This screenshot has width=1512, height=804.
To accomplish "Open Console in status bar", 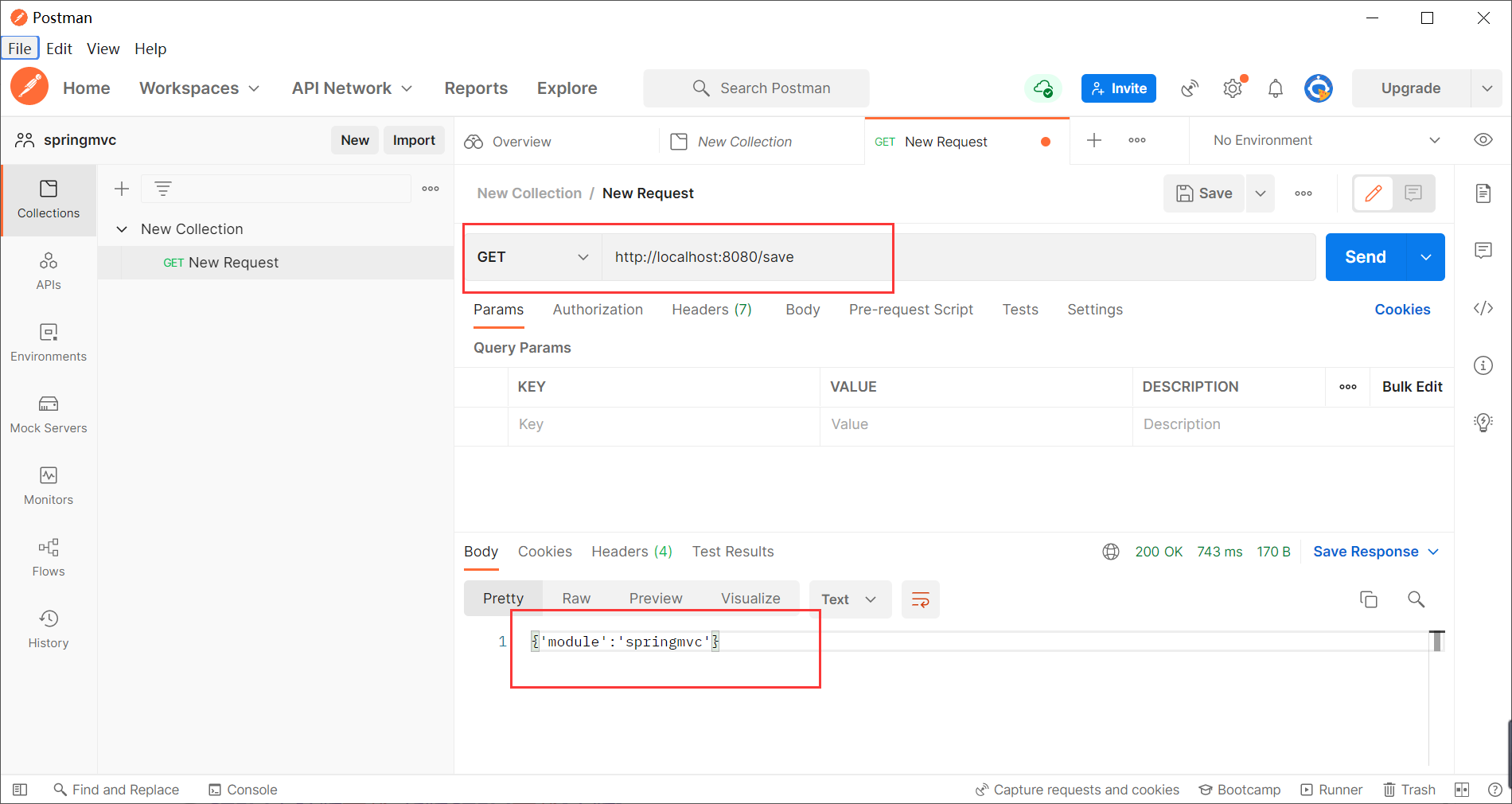I will point(243,790).
